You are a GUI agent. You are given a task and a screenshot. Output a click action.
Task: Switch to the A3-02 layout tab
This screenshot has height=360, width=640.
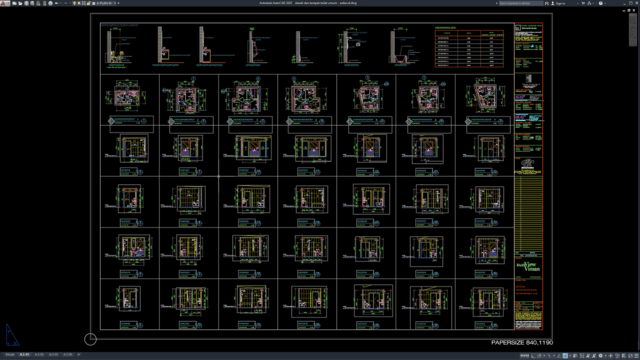tap(39, 355)
